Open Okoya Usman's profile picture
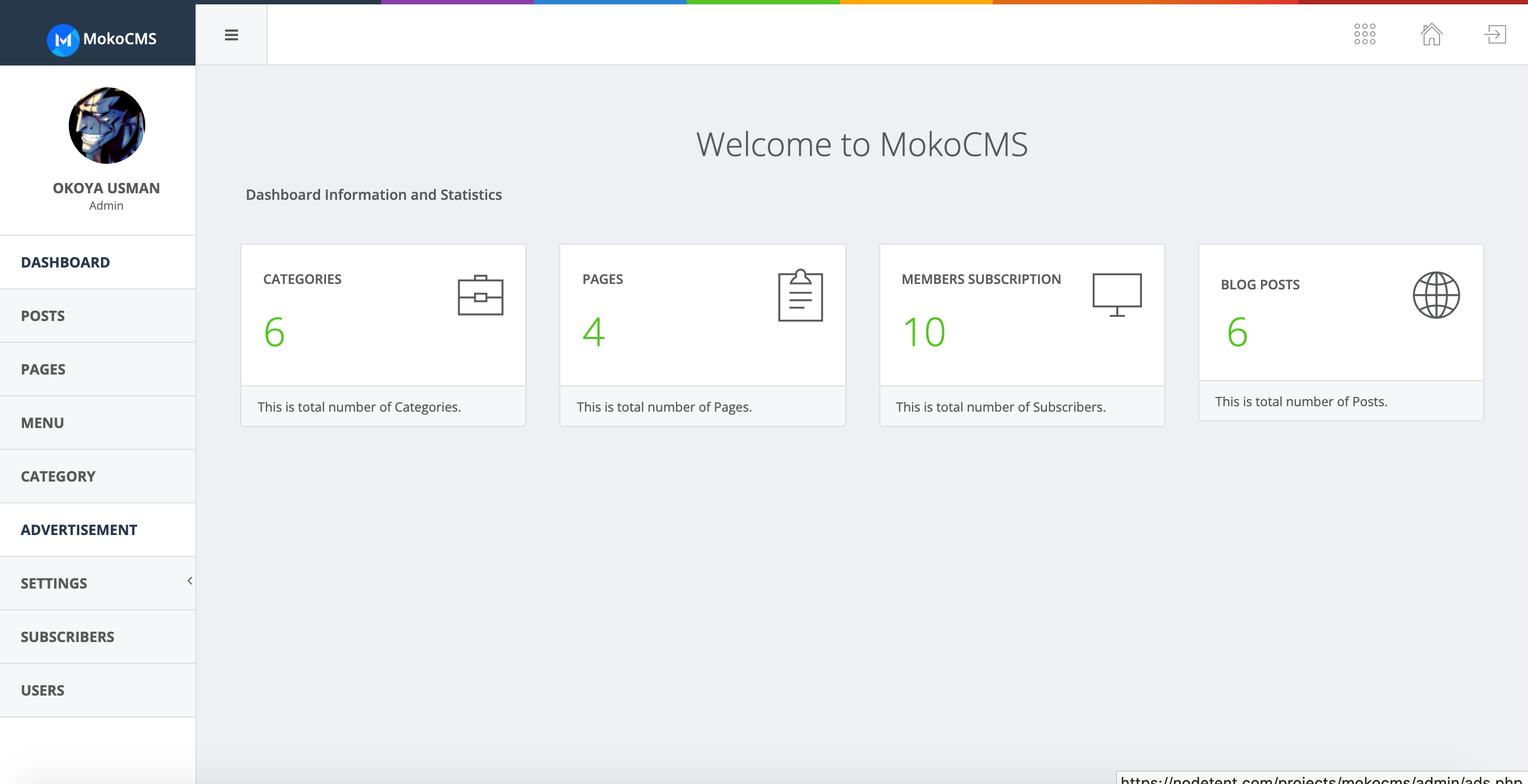This screenshot has width=1528, height=784. point(107,124)
